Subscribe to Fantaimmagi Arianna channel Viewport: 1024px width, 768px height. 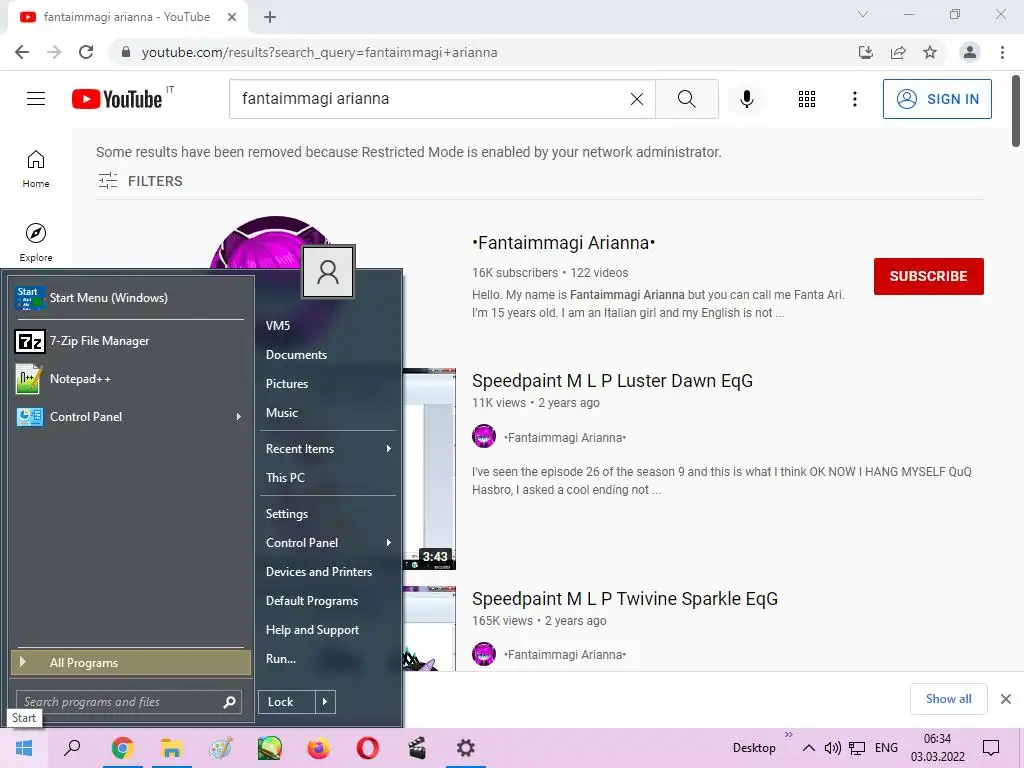tap(928, 276)
